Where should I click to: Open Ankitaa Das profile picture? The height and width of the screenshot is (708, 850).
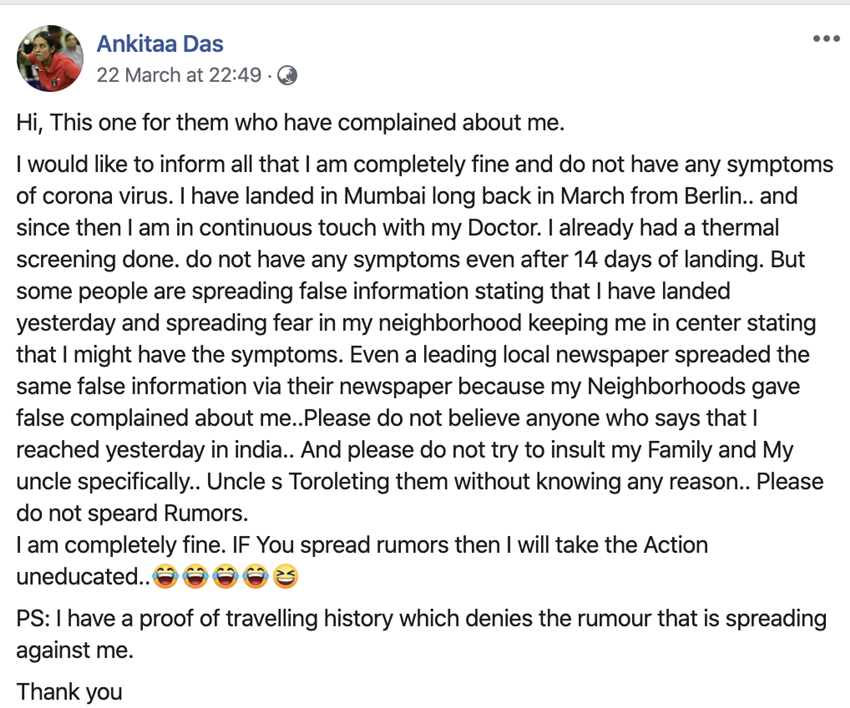49,59
